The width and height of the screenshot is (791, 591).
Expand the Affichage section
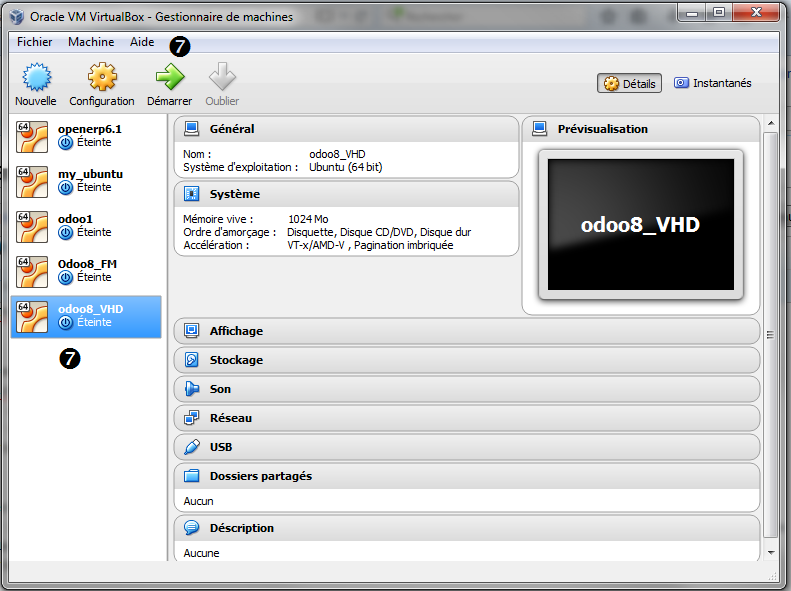tap(236, 331)
